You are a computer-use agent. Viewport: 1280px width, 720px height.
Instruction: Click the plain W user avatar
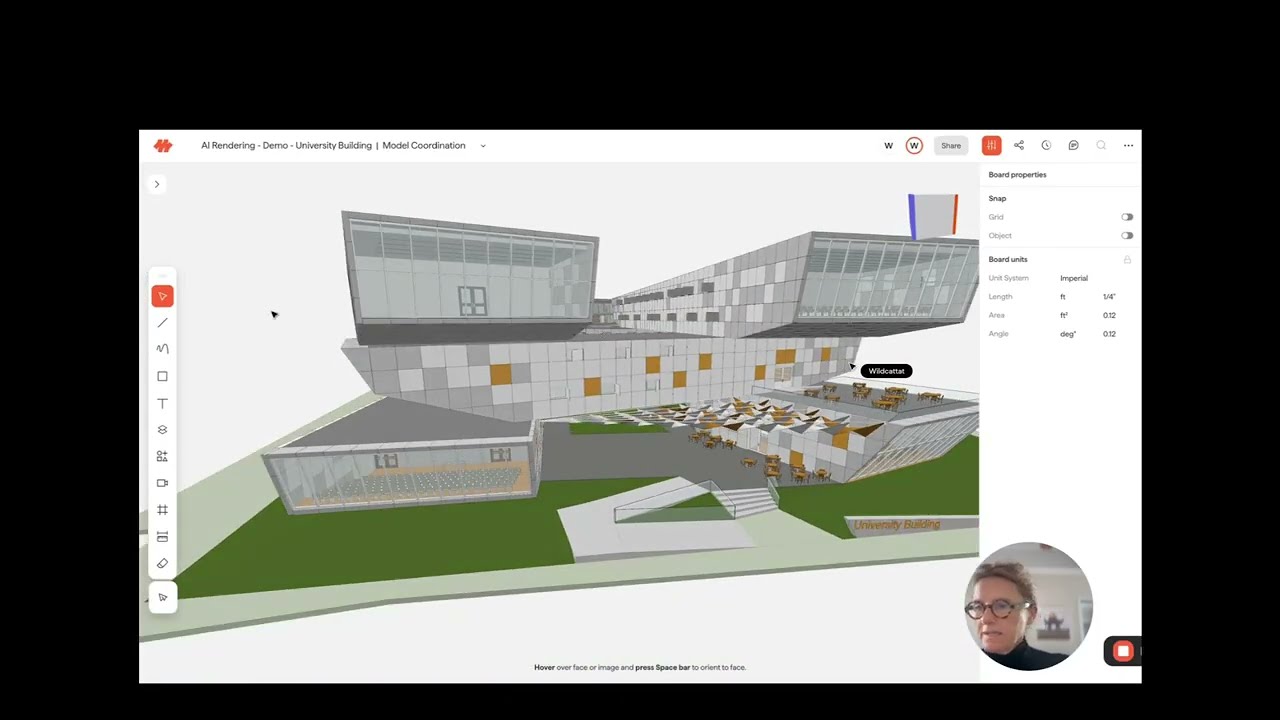[x=888, y=146]
